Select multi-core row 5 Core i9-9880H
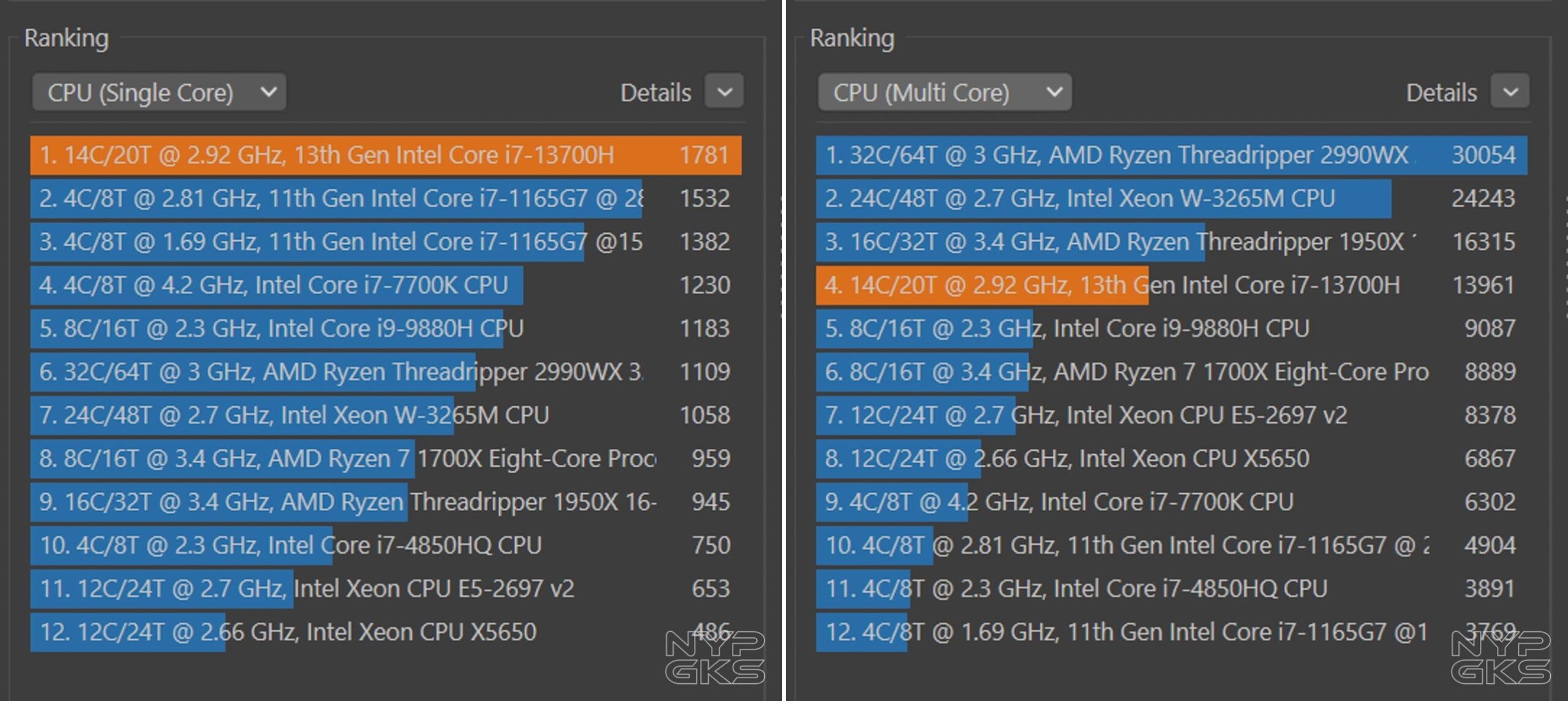 1172,328
